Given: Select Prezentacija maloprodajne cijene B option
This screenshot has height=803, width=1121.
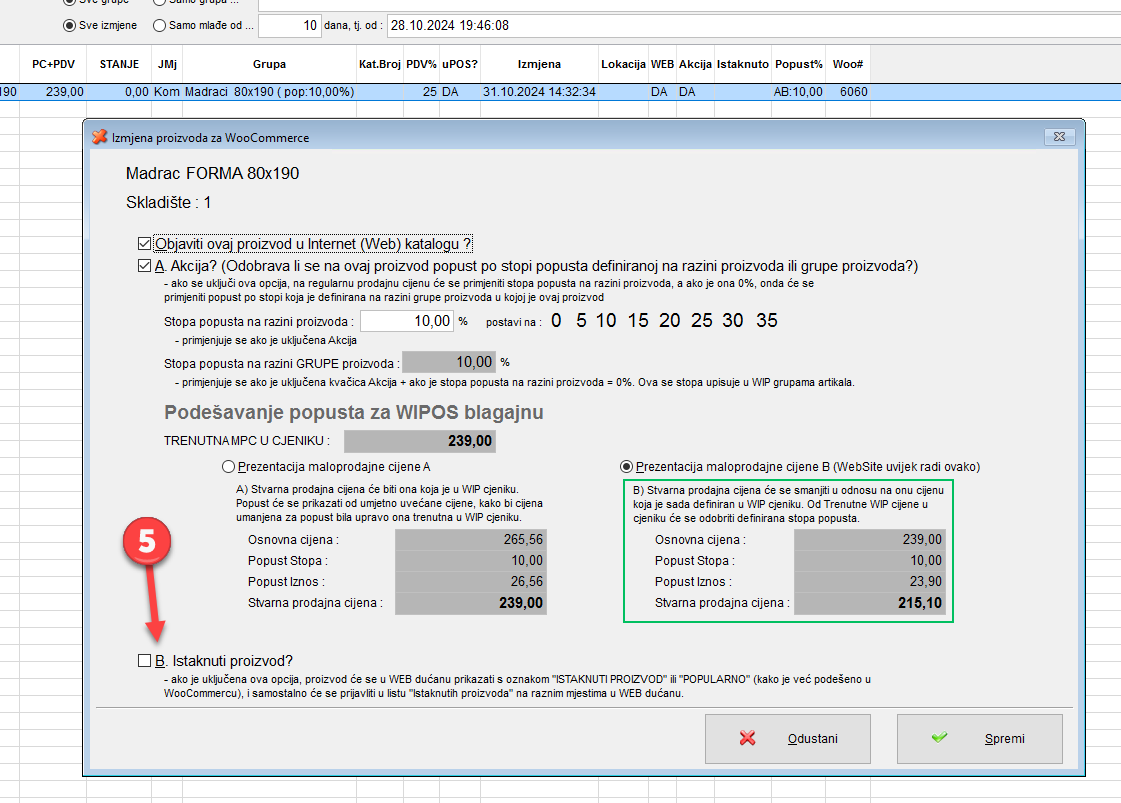Looking at the screenshot, I should pyautogui.click(x=627, y=466).
